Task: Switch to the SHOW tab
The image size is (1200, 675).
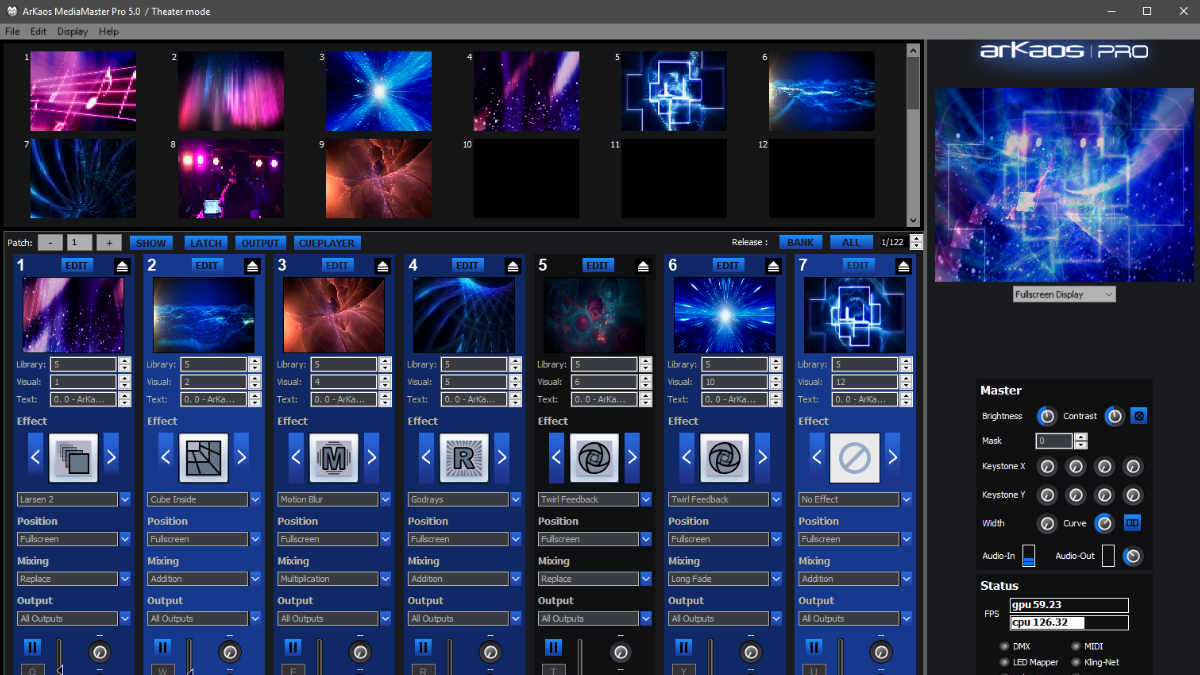Action: (x=151, y=243)
